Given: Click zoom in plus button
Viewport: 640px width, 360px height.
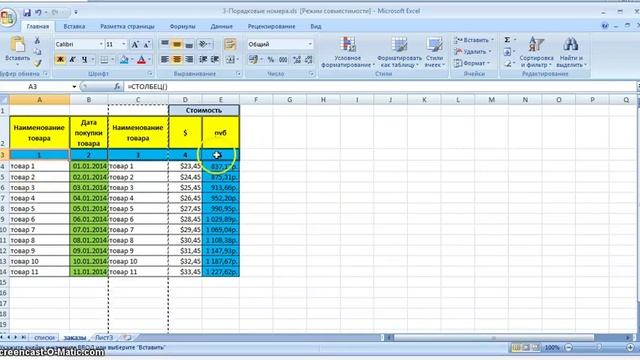Looking at the screenshot, I should click(x=630, y=347).
